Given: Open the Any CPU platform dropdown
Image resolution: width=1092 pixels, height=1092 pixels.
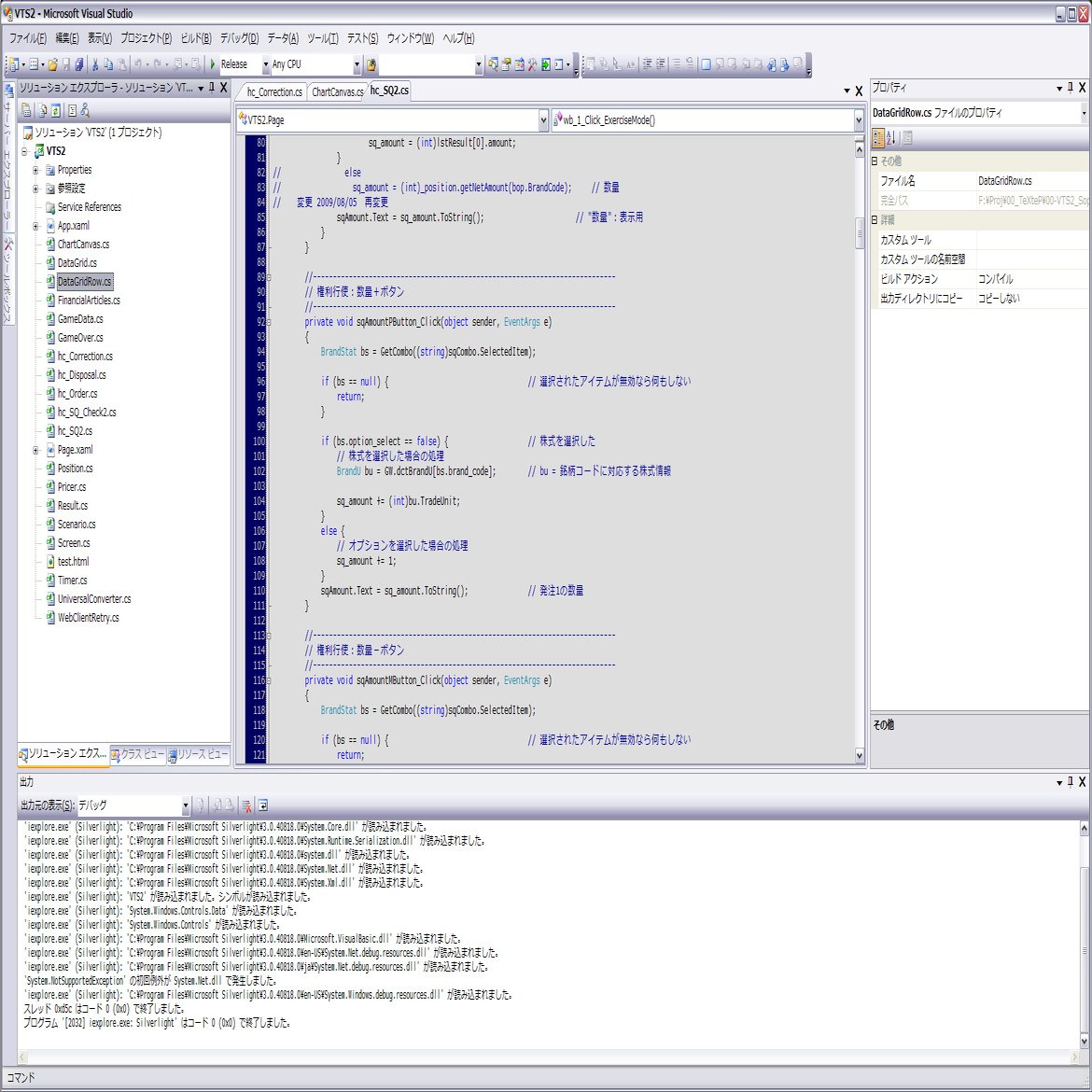Looking at the screenshot, I should pos(357,64).
